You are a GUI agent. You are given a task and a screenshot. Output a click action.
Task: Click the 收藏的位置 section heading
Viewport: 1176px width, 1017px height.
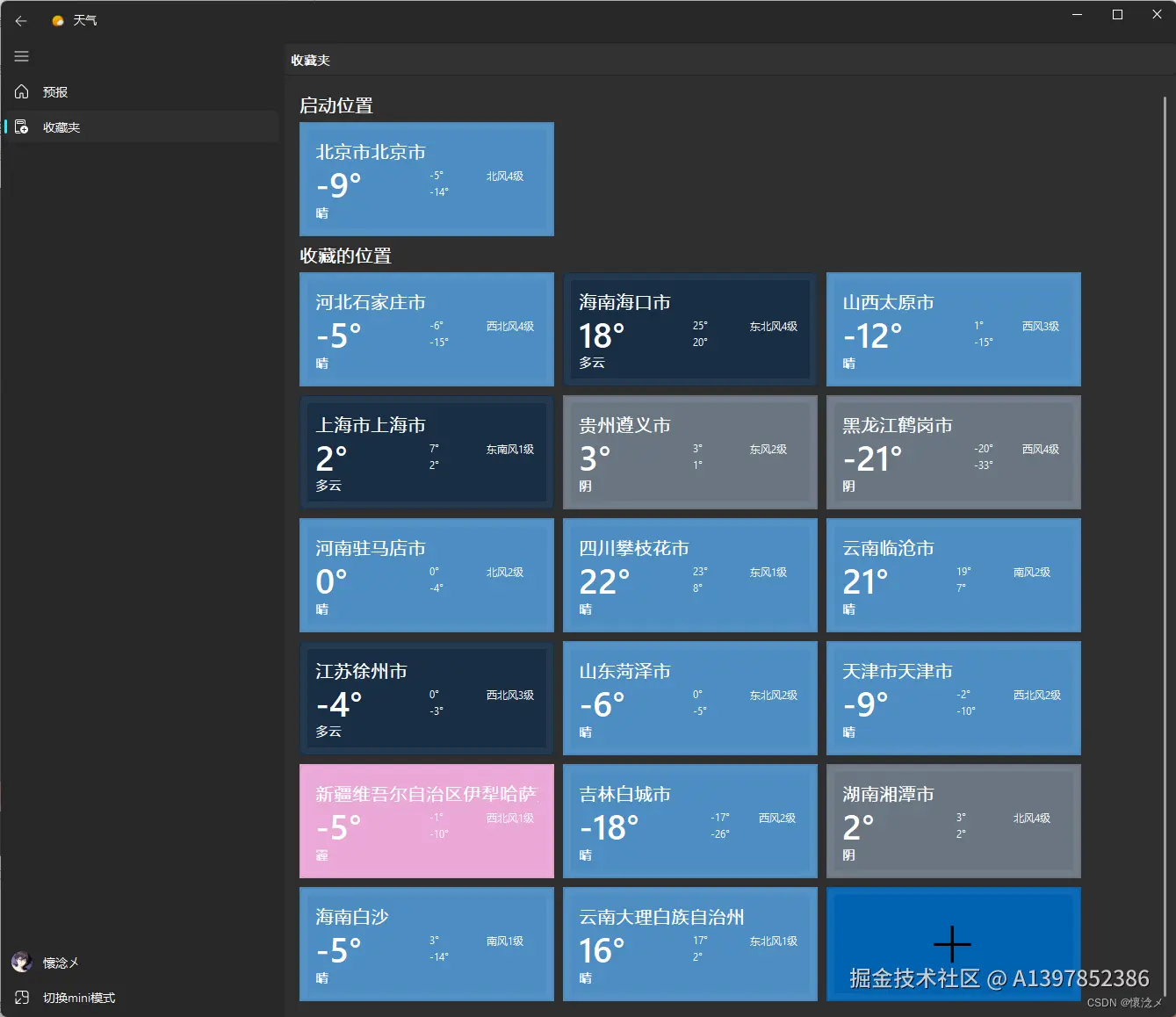346,256
